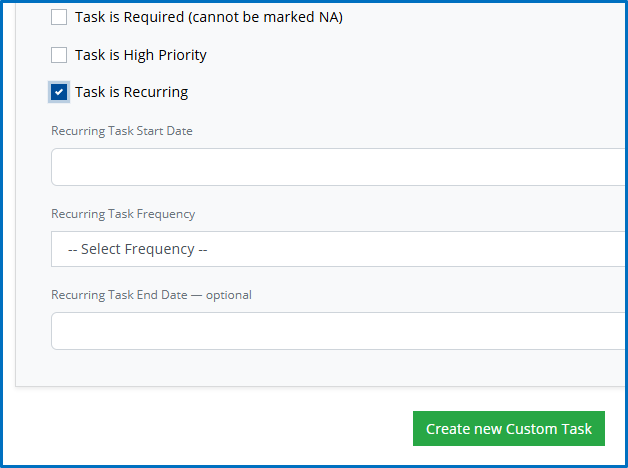This screenshot has height=468, width=628.
Task: Click the 'Recurring Task Frequency' field label
Action: [x=123, y=214]
